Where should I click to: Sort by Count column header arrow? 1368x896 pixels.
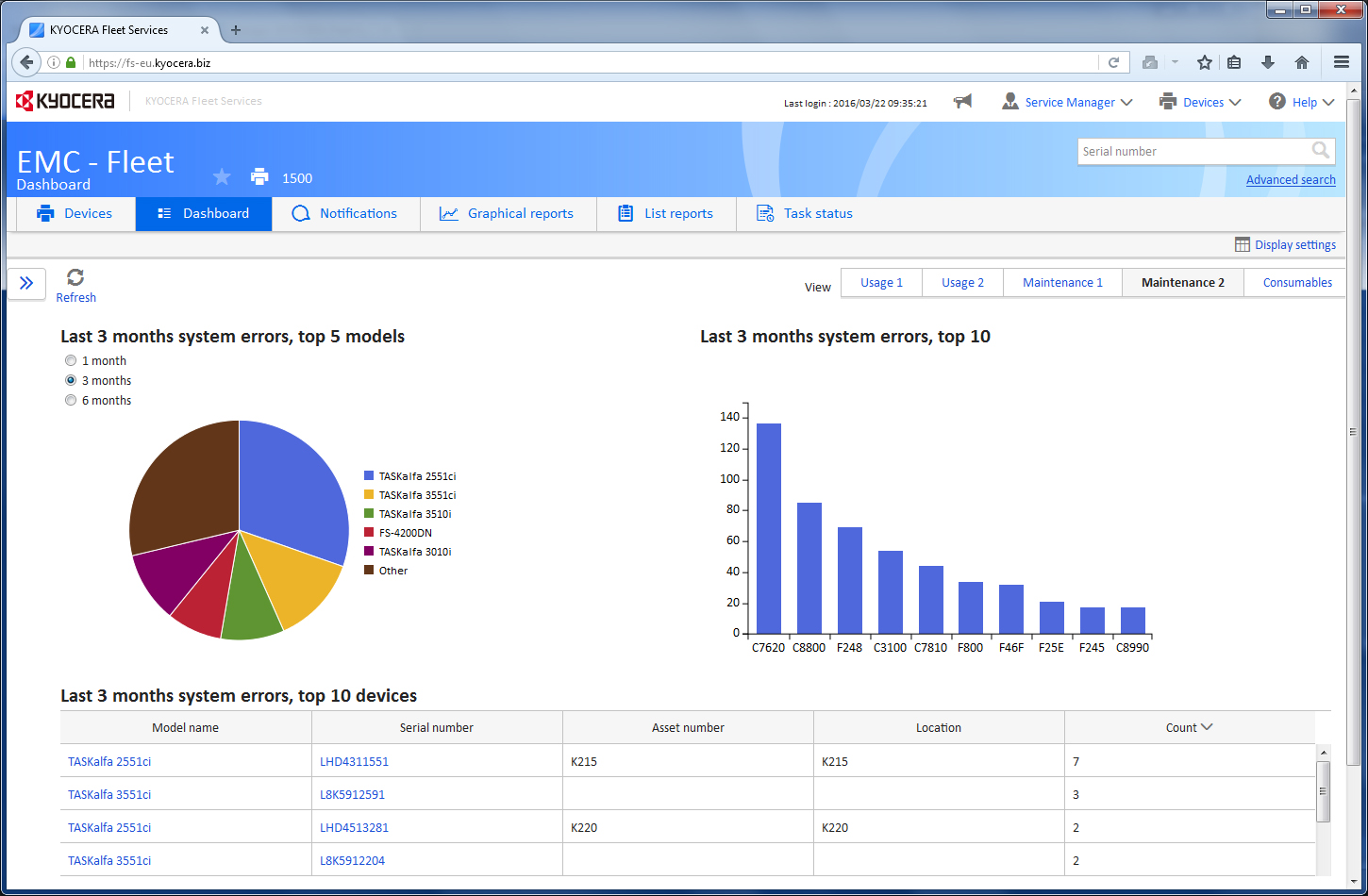[x=1207, y=727]
